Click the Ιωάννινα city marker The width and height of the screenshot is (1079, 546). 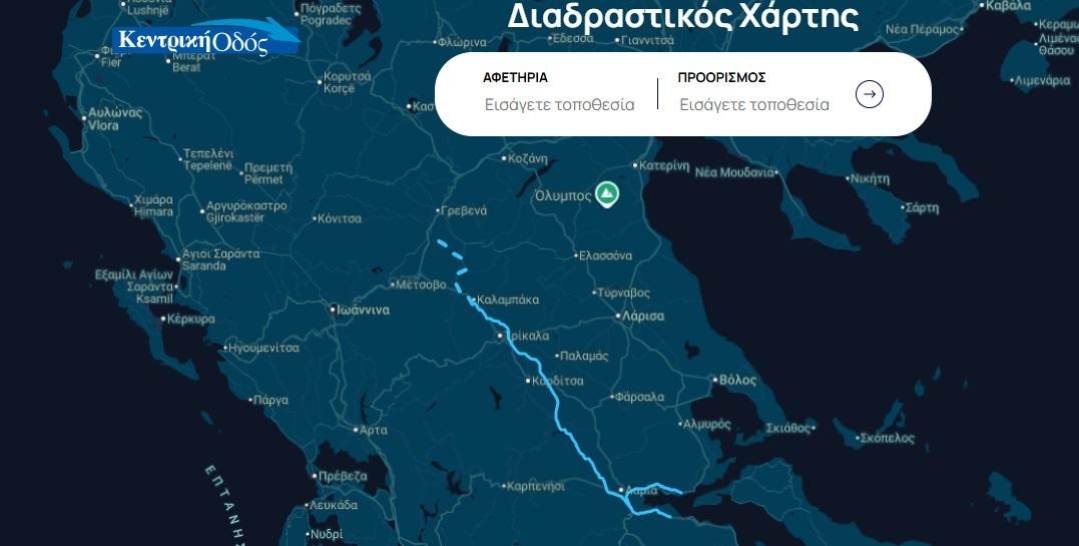333,310
